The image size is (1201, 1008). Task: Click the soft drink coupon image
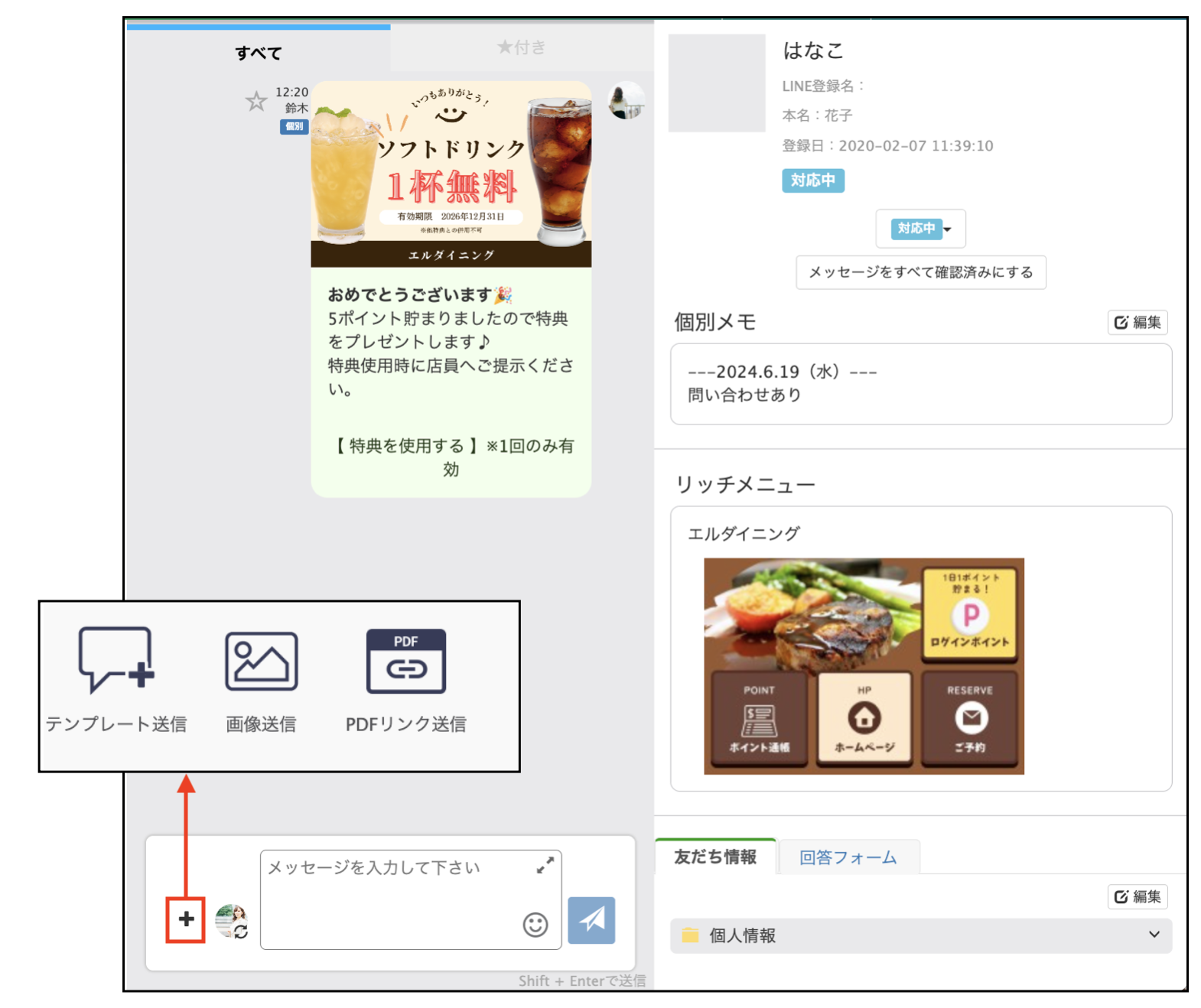click(451, 174)
